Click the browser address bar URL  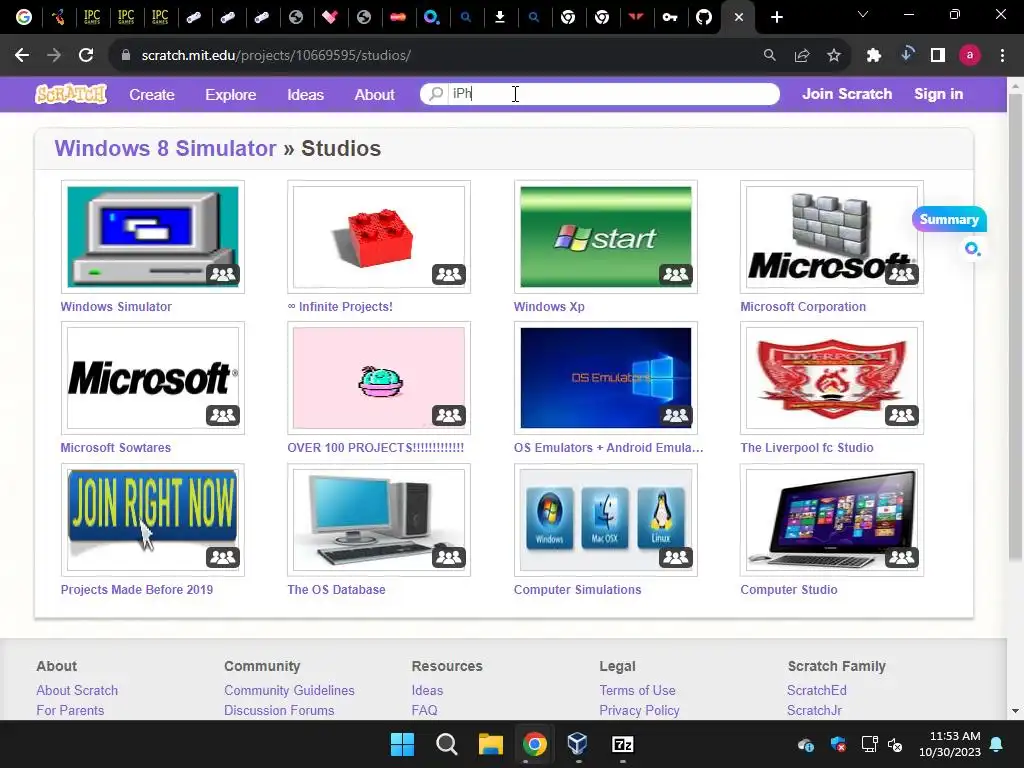coord(276,56)
